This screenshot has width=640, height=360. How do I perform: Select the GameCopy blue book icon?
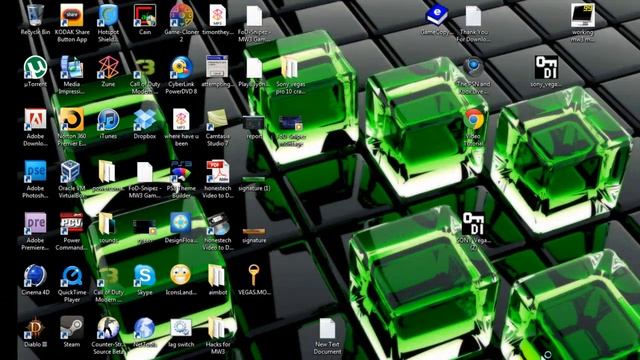437,15
